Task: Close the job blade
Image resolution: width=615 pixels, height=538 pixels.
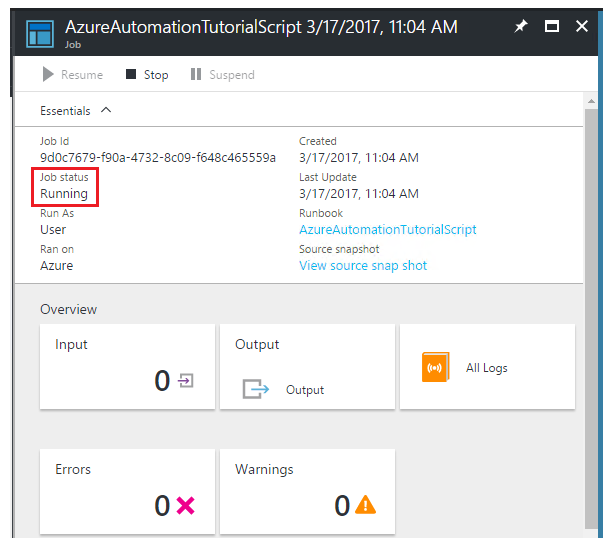Action: click(x=582, y=26)
